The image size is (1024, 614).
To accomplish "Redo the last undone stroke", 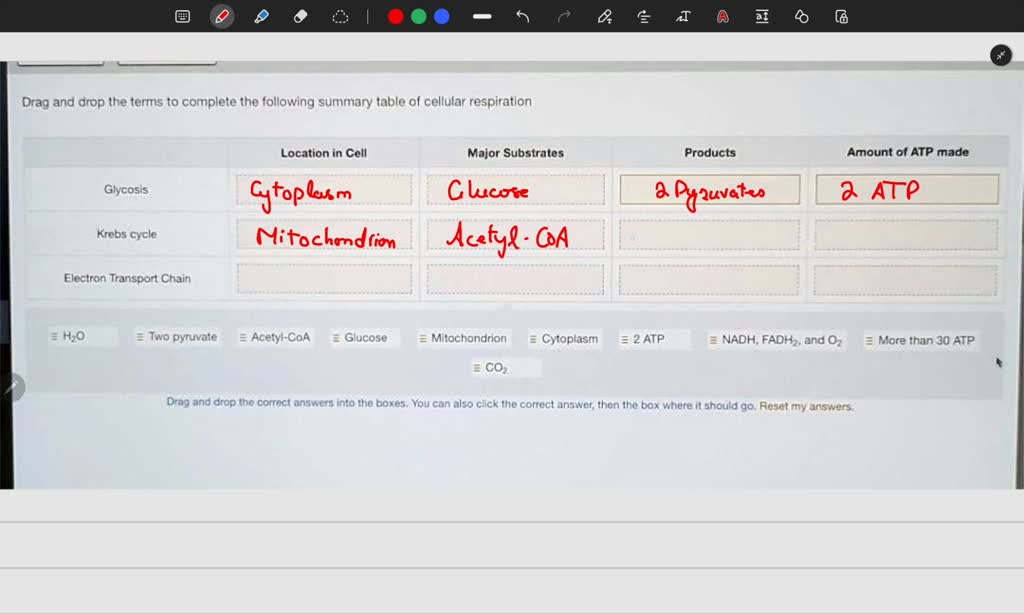I will coord(562,15).
